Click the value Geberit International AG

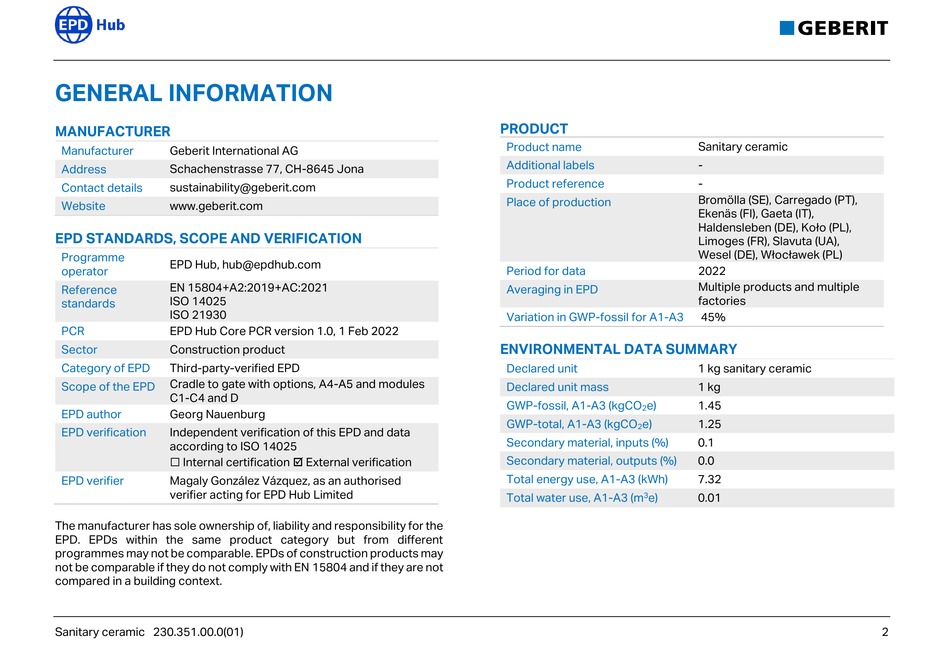point(234,151)
